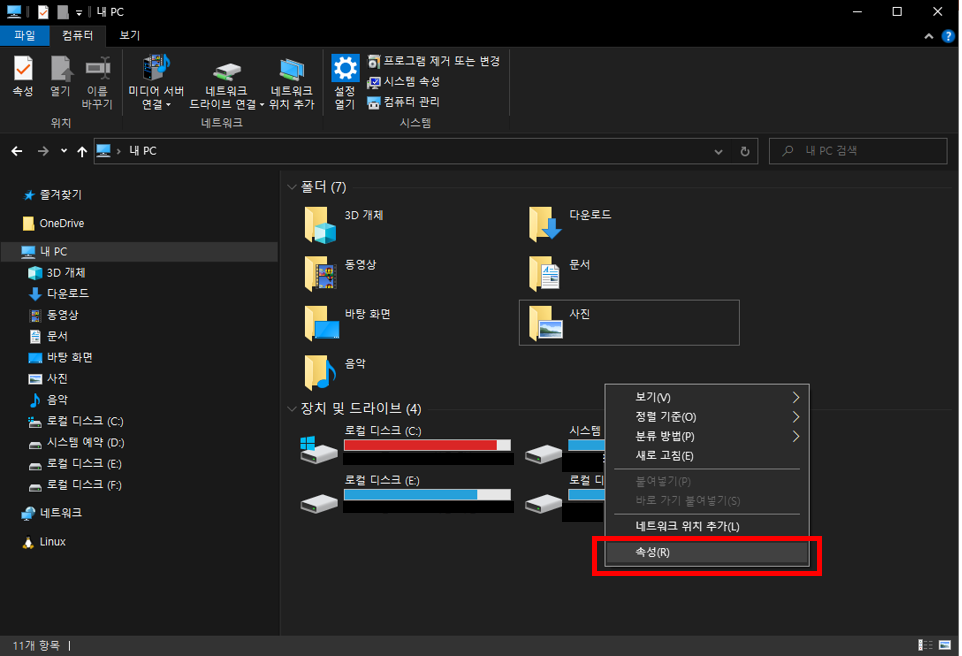Select 사진 in navigation pane
Image resolution: width=962 pixels, height=656 pixels.
click(x=48, y=379)
